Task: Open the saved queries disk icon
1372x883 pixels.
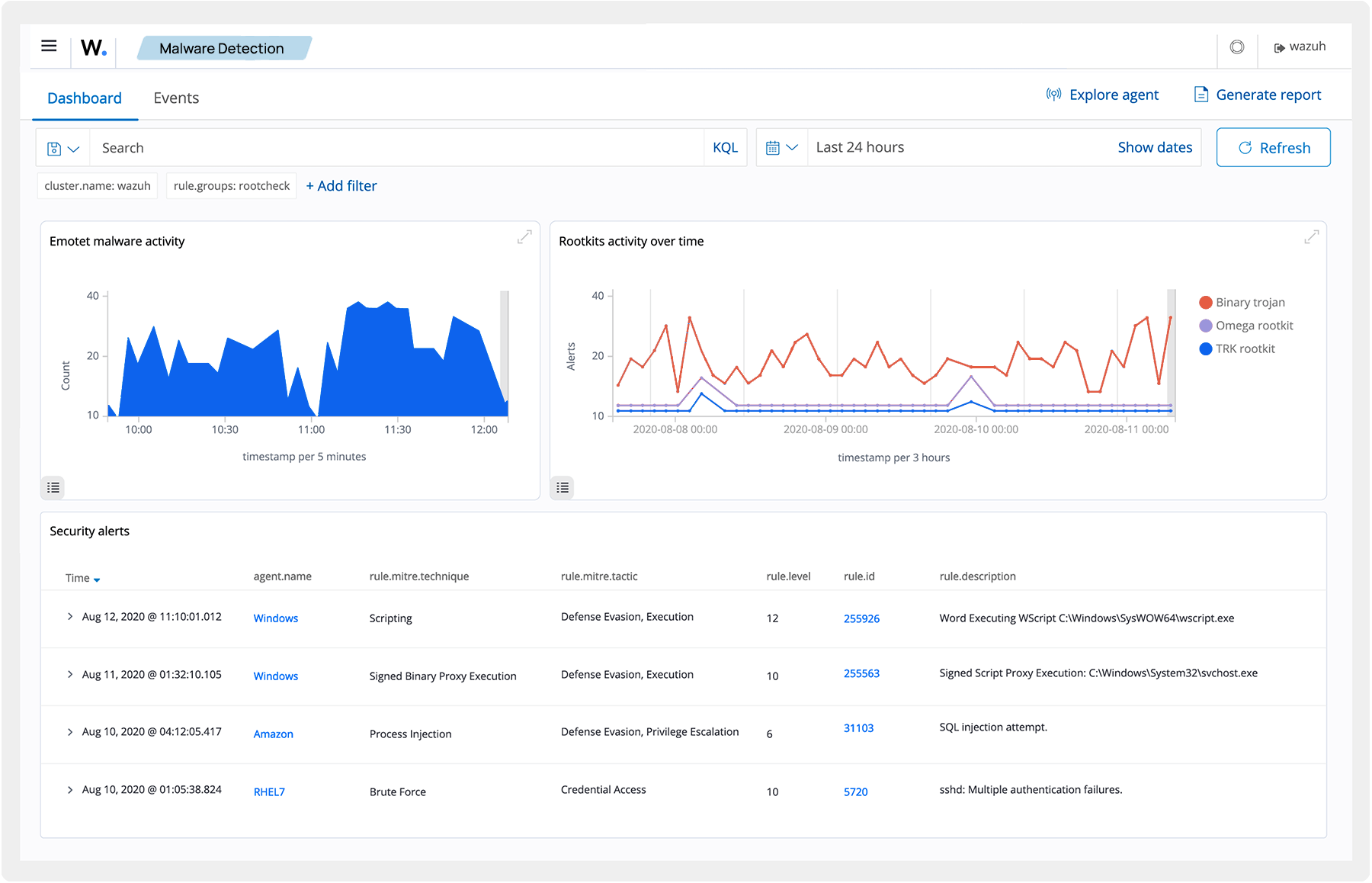Action: point(55,147)
